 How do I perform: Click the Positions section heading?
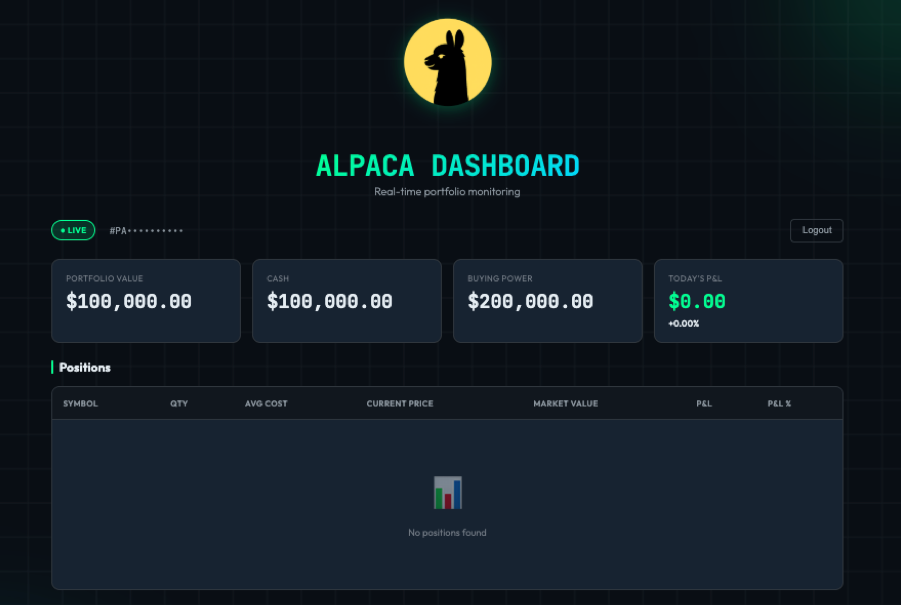coord(84,367)
